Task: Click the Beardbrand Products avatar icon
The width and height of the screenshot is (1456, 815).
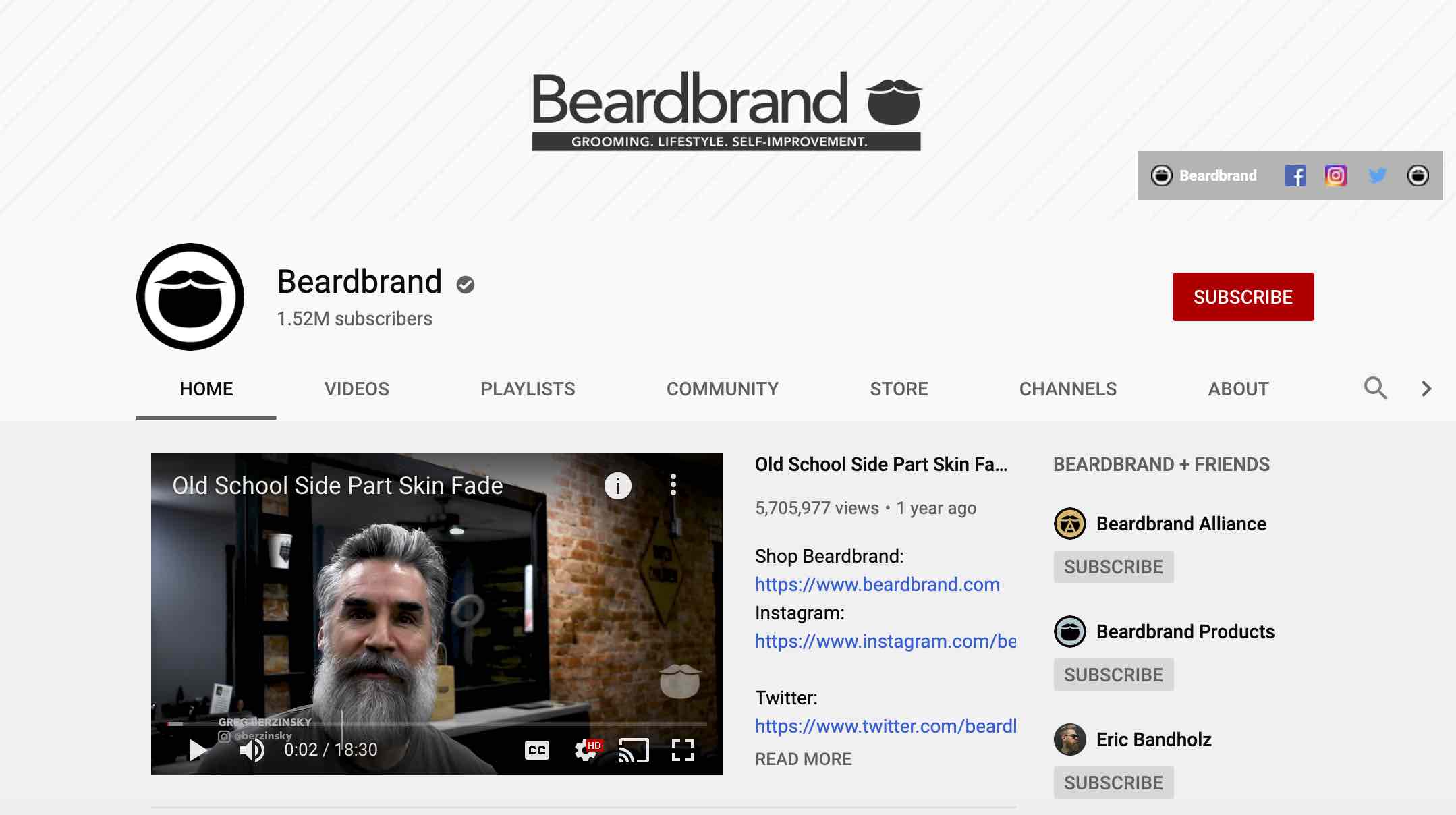Action: pyautogui.click(x=1069, y=631)
